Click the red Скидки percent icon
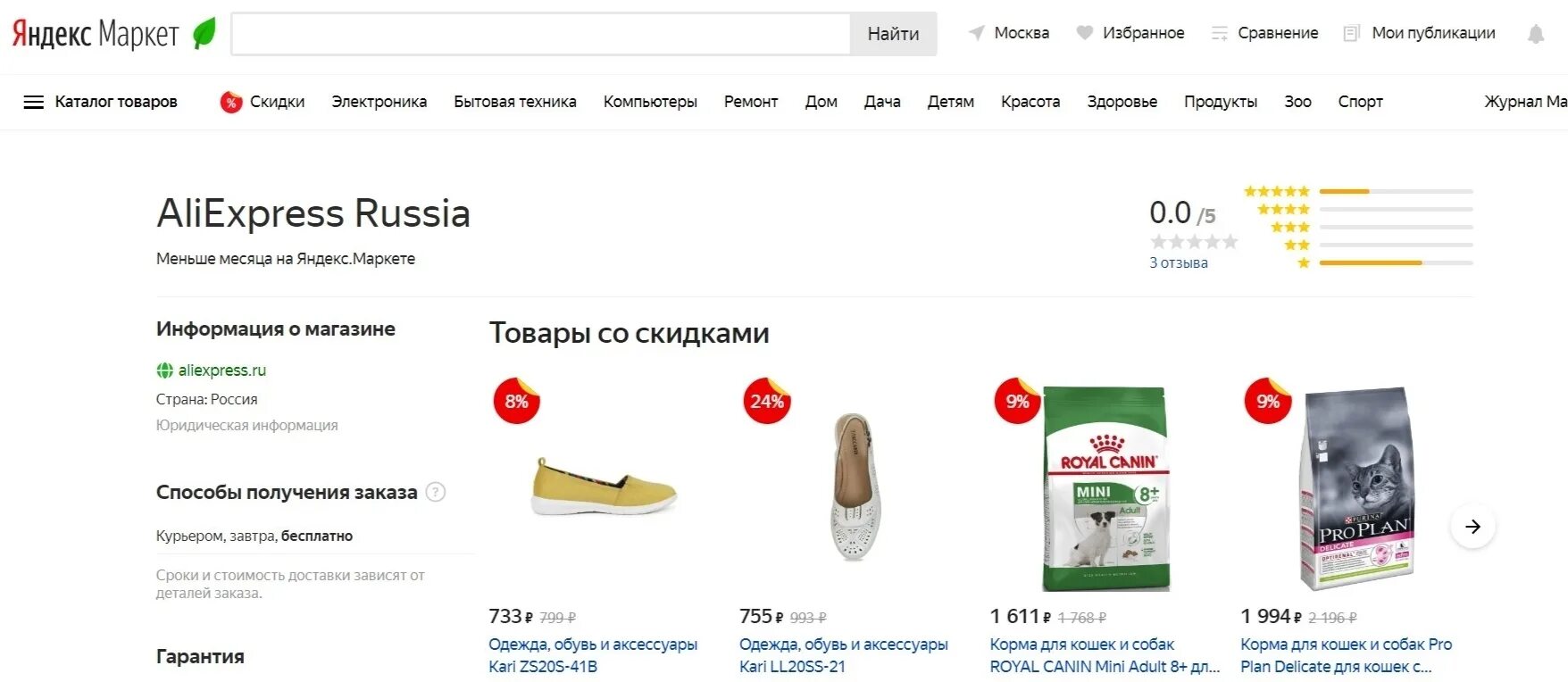 point(231,102)
